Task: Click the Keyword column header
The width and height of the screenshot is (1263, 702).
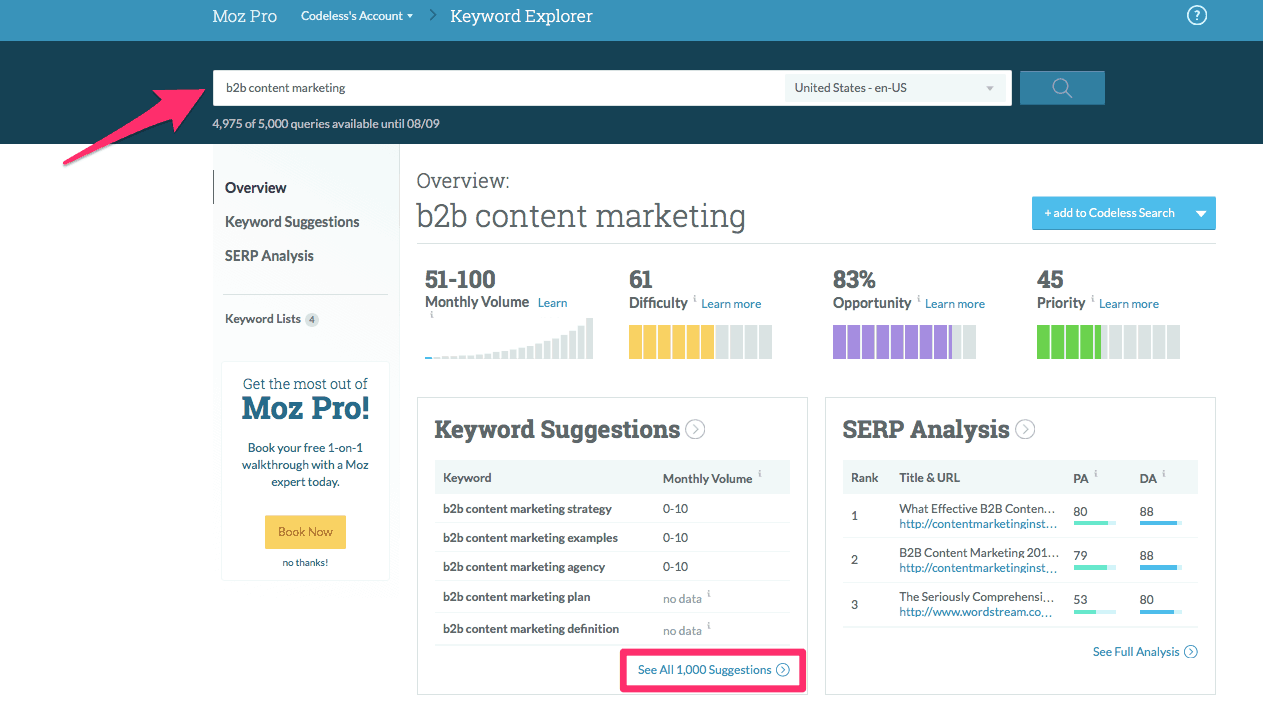Action: (467, 478)
